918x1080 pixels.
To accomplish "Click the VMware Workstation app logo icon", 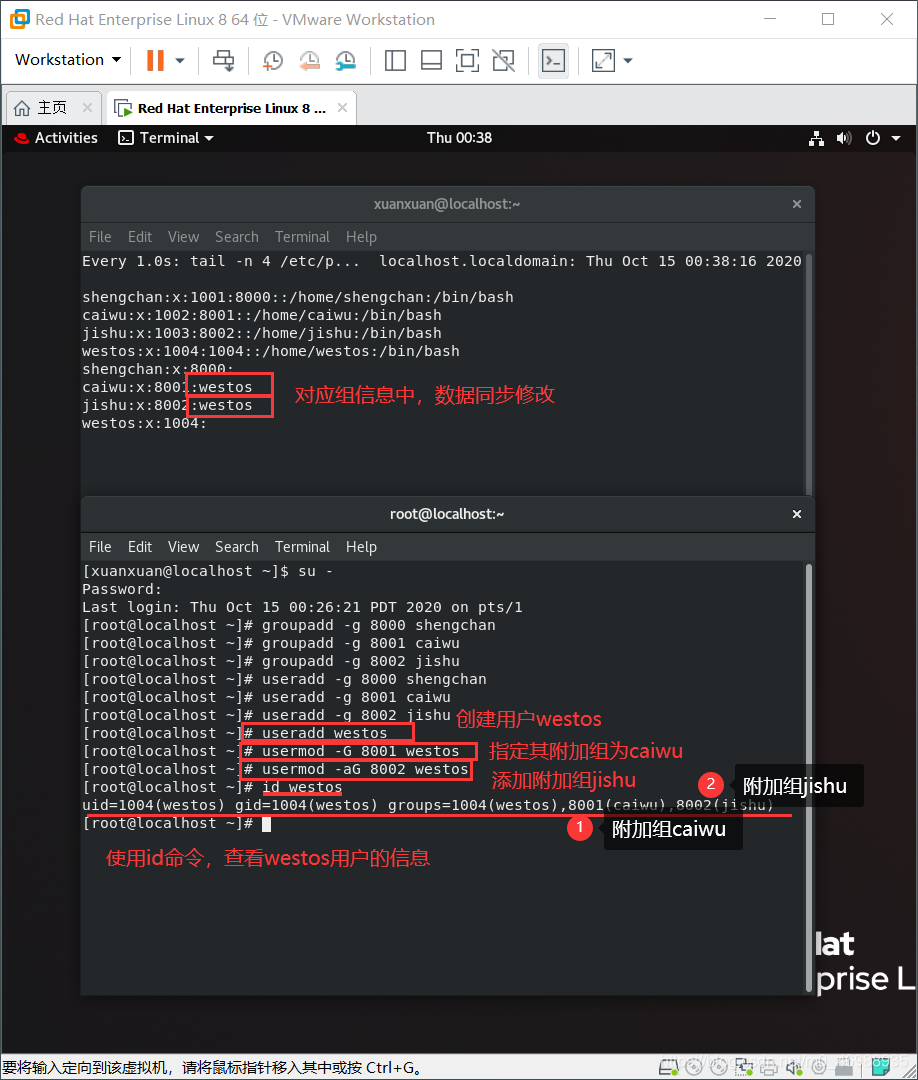I will 19,19.
